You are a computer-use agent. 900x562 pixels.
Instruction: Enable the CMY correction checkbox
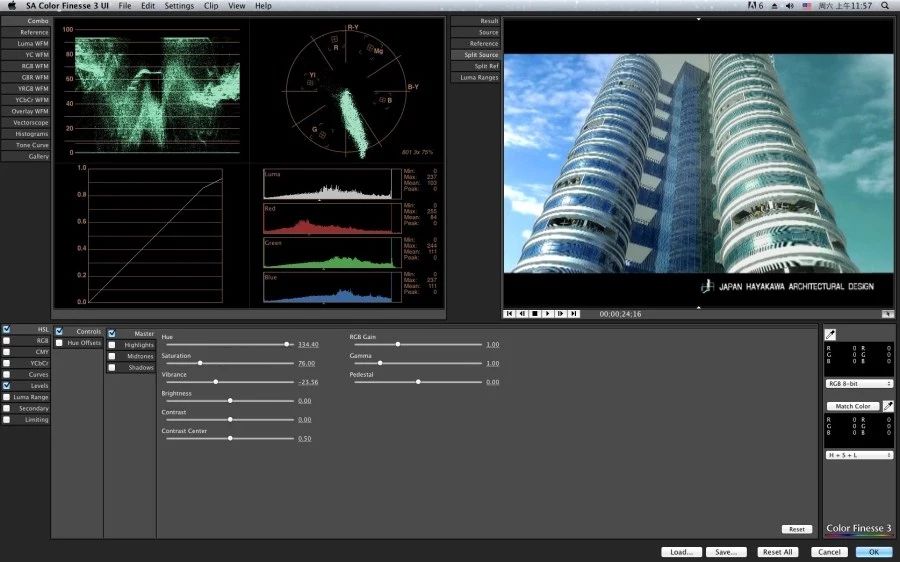point(6,352)
